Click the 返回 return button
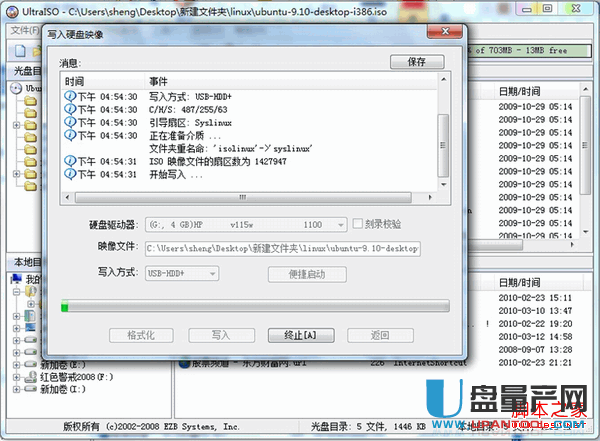The image size is (600, 441). (x=380, y=335)
